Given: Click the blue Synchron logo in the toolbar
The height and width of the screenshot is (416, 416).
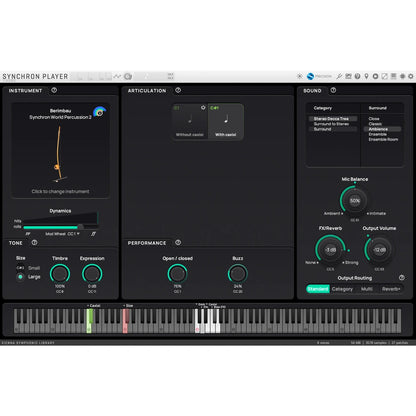Looking at the screenshot, I should (x=310, y=76).
